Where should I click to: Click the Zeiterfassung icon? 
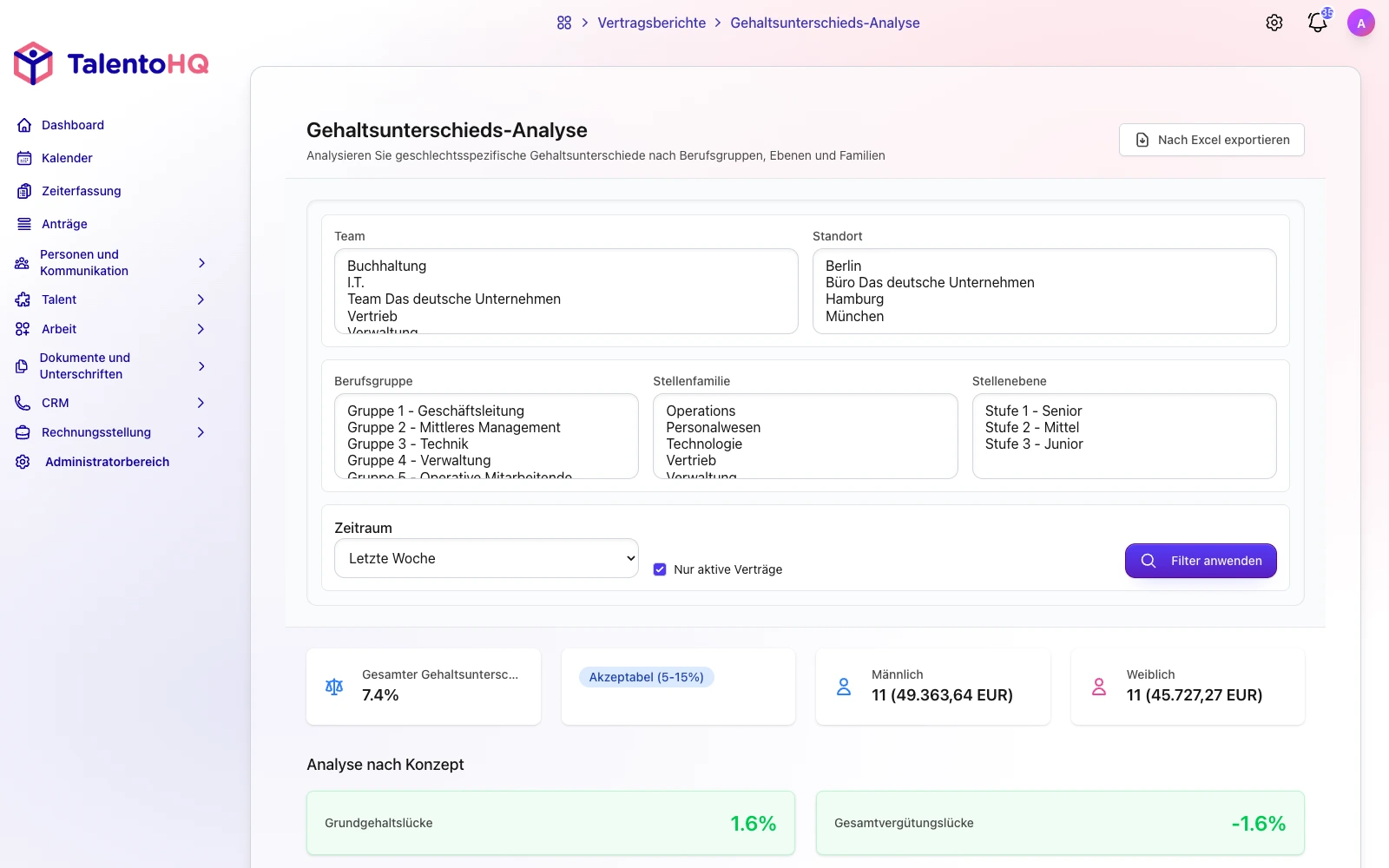click(24, 191)
